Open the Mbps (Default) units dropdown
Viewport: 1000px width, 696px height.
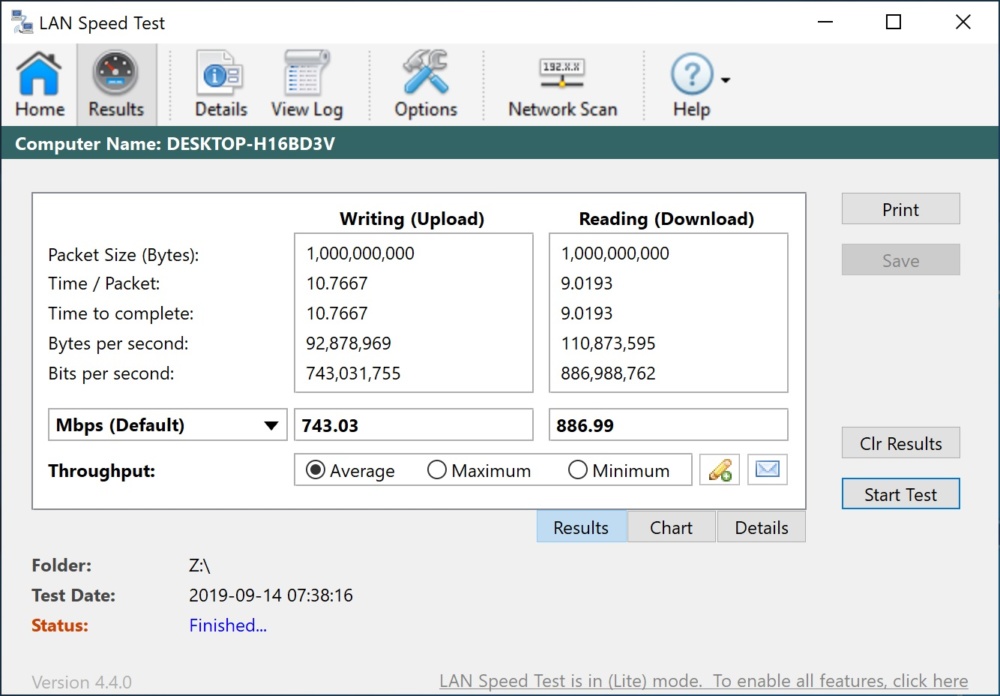(168, 425)
